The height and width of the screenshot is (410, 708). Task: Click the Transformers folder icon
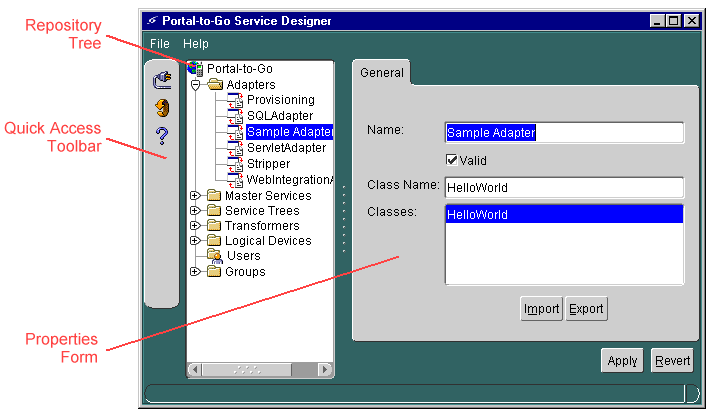pyautogui.click(x=214, y=225)
